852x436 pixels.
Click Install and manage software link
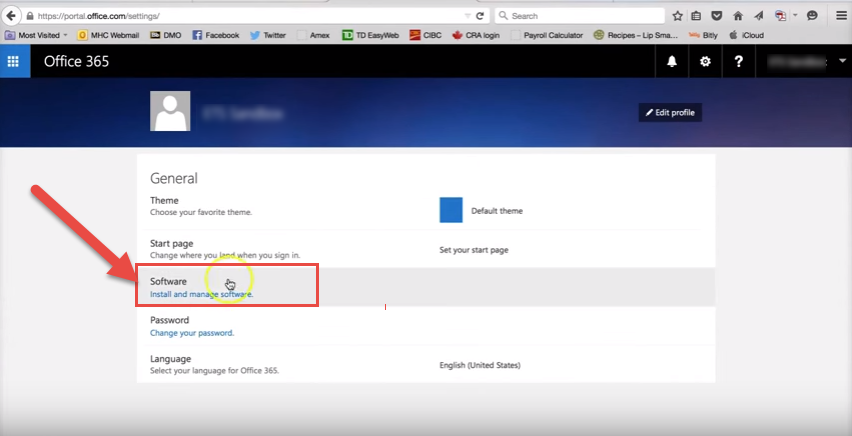[x=202, y=294]
